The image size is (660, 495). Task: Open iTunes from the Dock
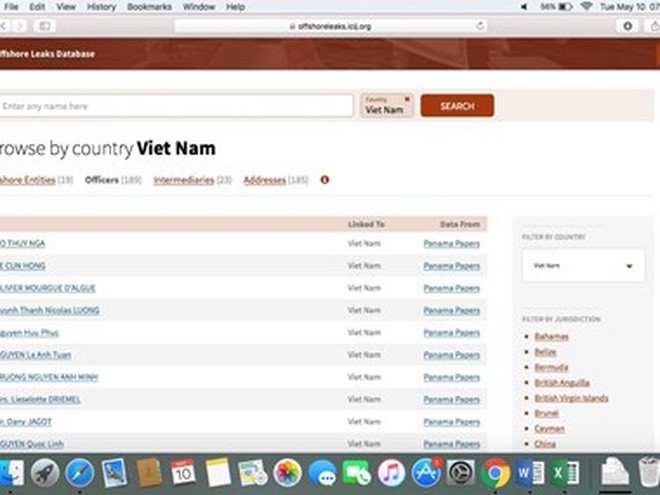391,472
